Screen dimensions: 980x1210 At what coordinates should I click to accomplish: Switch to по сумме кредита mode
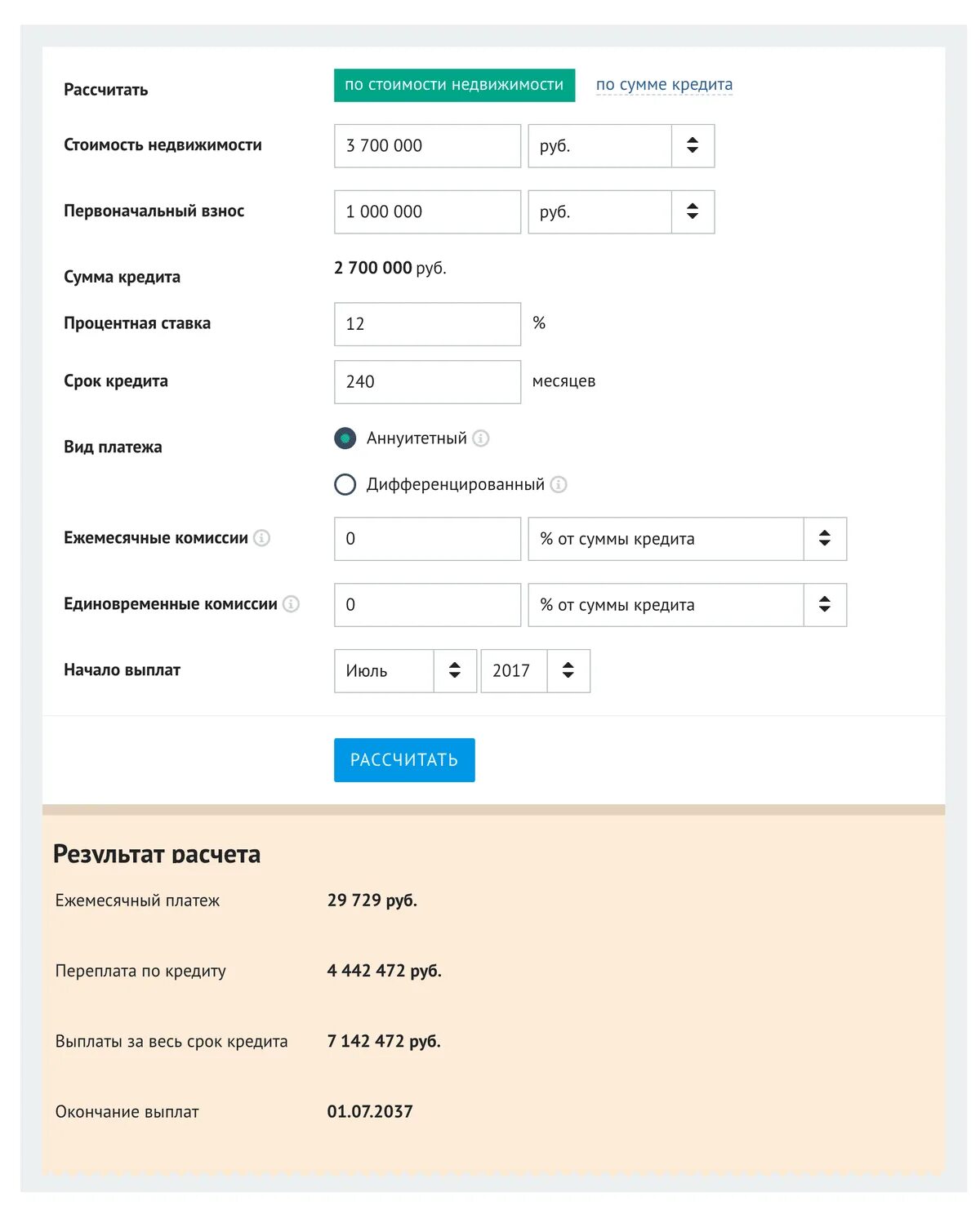coord(664,85)
